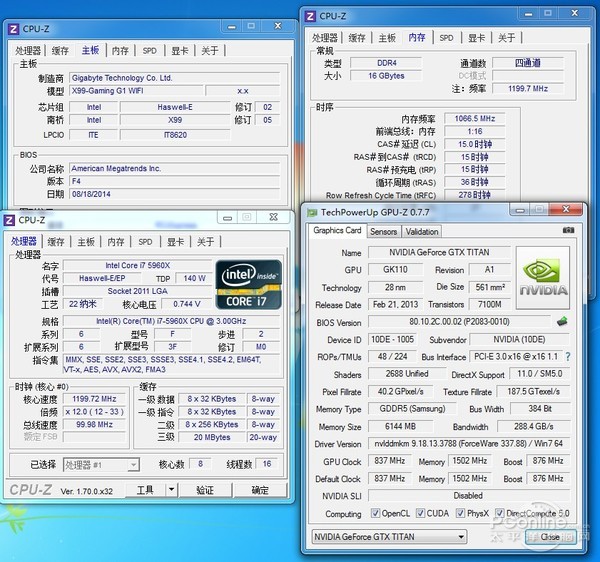Screen dimensions: 600x562
Task: Click the 确定 button in CPU-Z
Action: [260, 489]
